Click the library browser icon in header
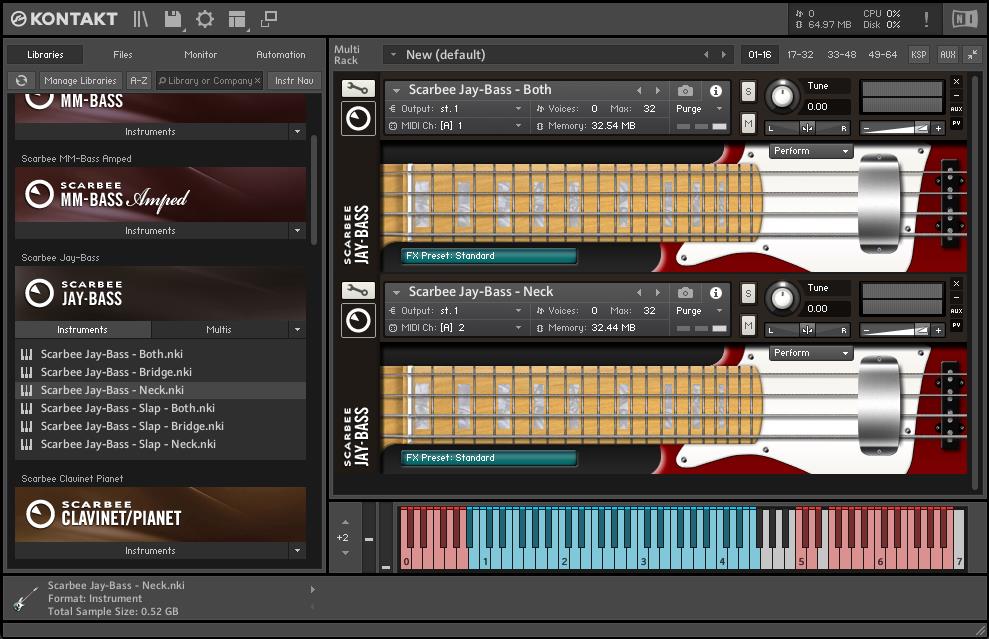Viewport: 989px width, 639px height. (x=141, y=19)
